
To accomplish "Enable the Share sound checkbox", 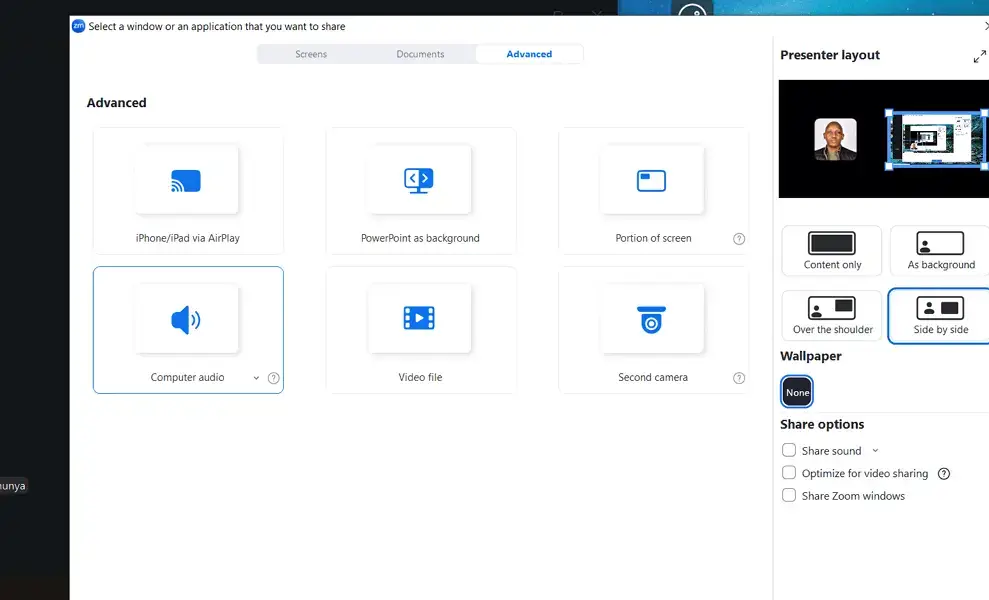I will tap(789, 450).
